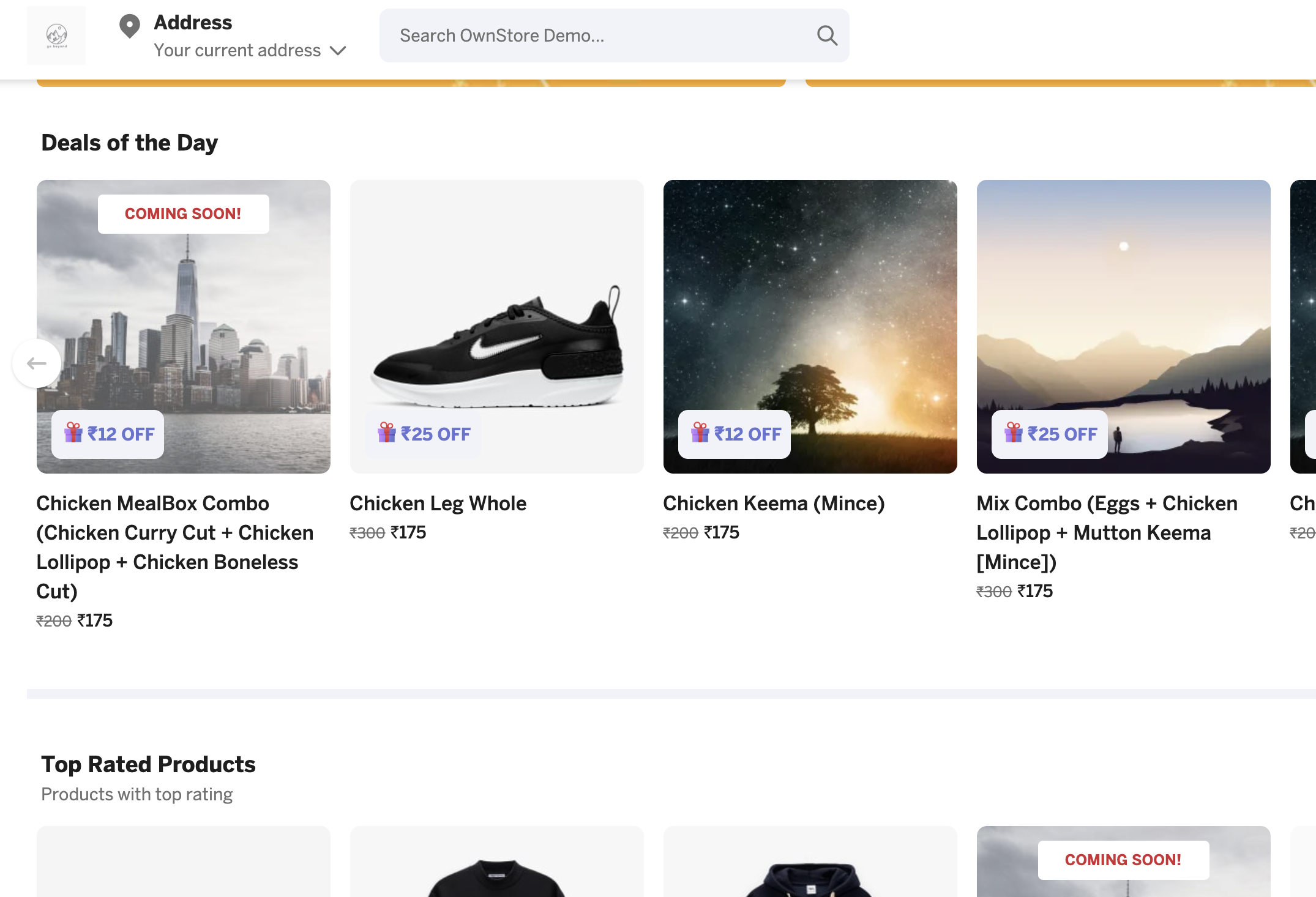1316x897 pixels.
Task: Click the left arrow on the Deals carousel
Action: pos(37,362)
